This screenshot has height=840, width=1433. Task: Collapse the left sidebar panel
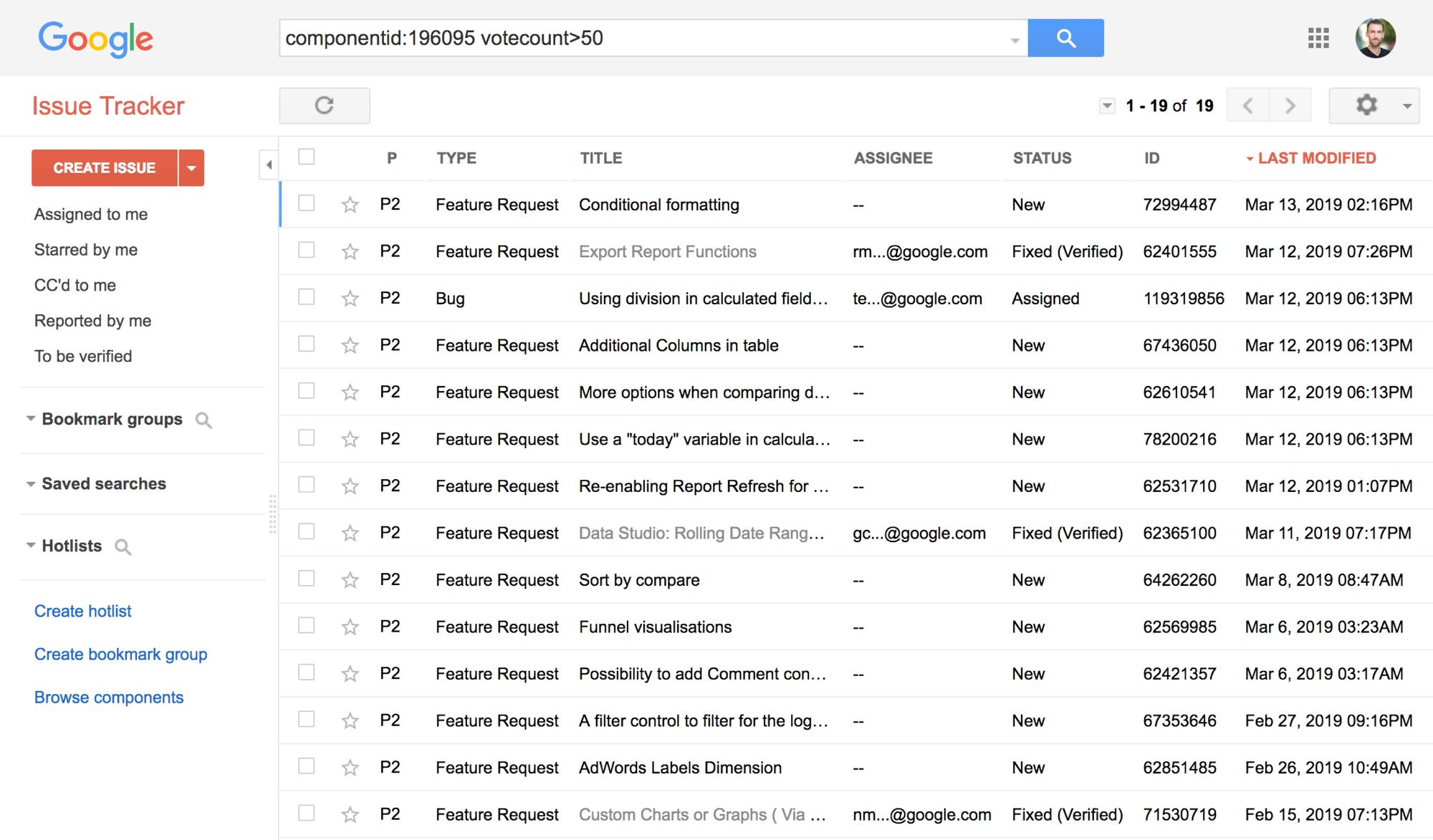click(269, 165)
